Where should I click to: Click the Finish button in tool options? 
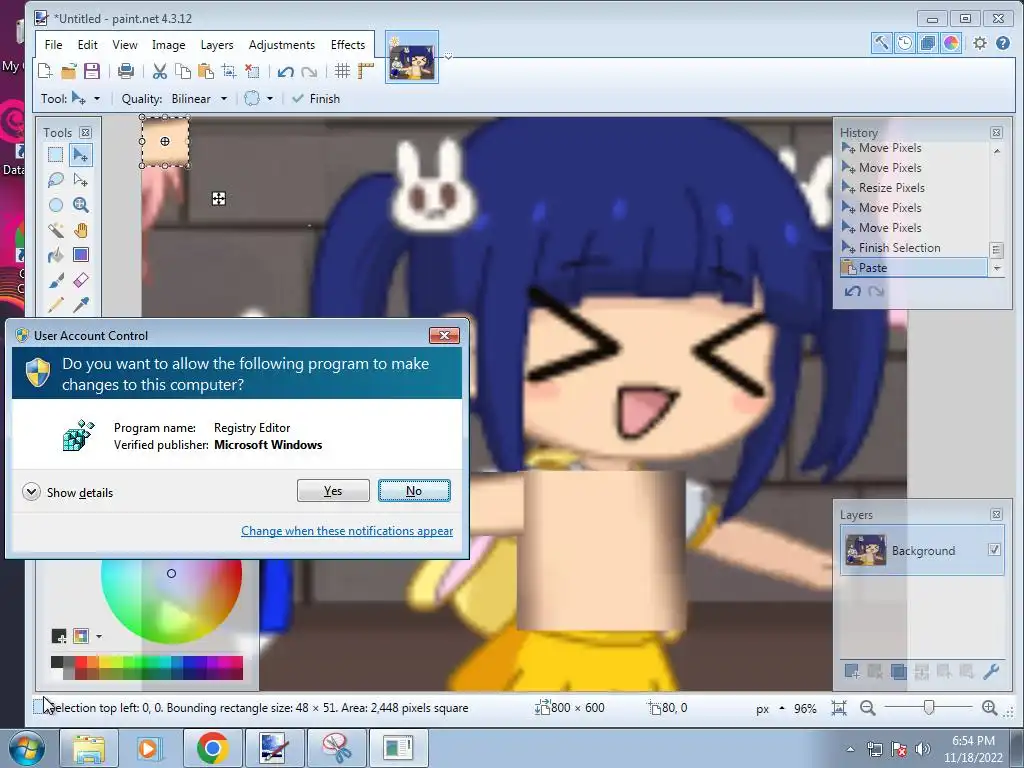coord(316,99)
